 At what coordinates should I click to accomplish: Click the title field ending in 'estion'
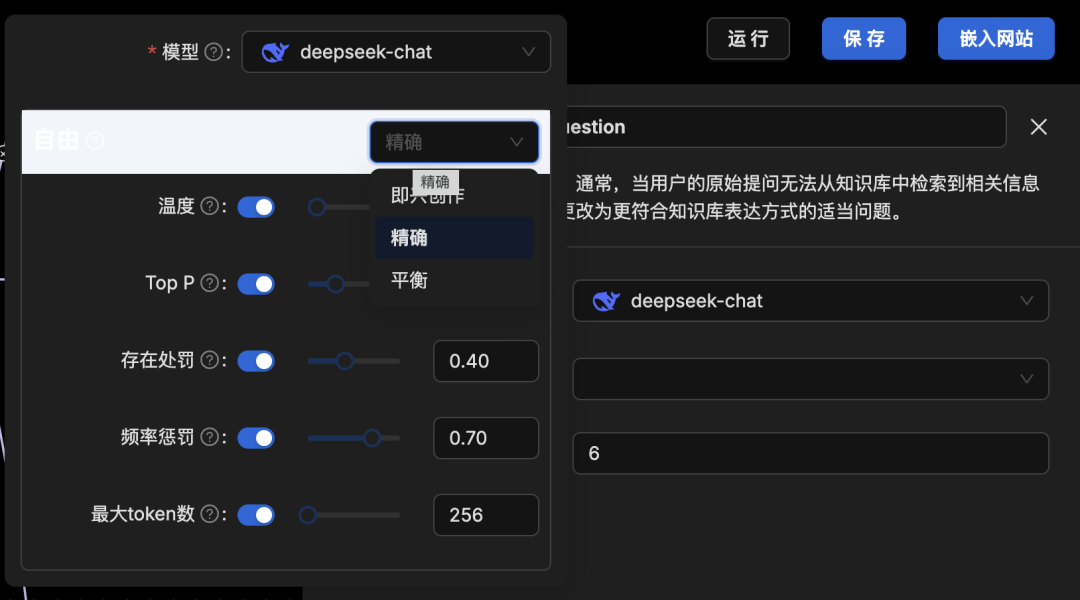click(x=786, y=127)
